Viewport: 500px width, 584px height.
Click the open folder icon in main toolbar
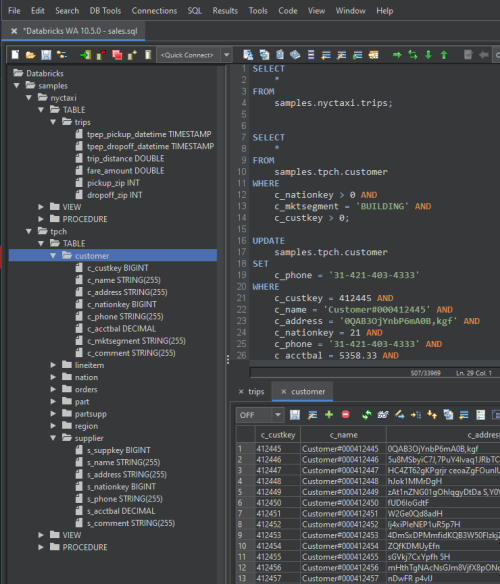click(x=30, y=55)
